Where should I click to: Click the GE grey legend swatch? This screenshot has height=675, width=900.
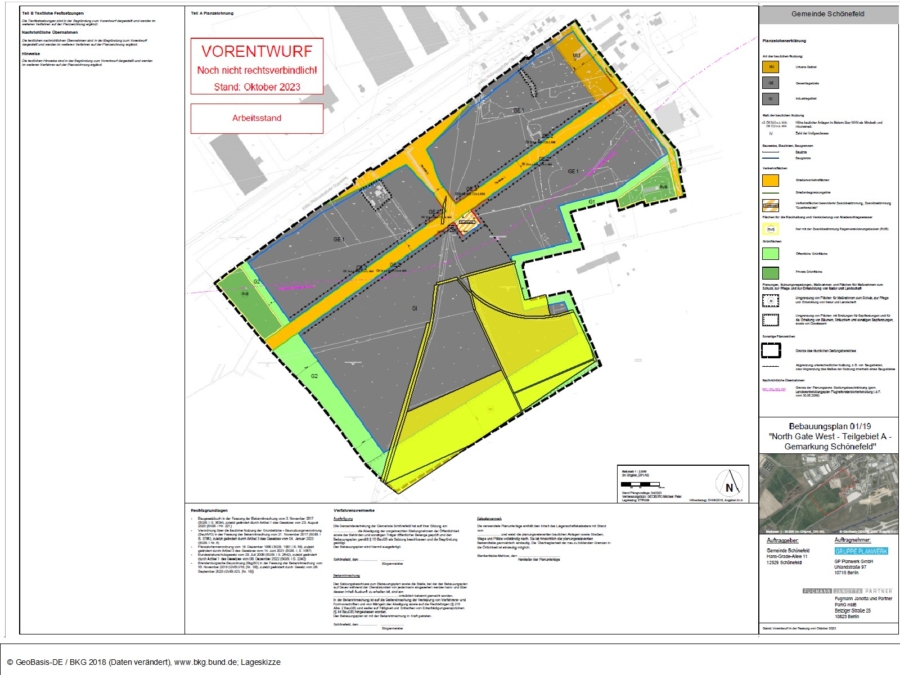tap(770, 83)
